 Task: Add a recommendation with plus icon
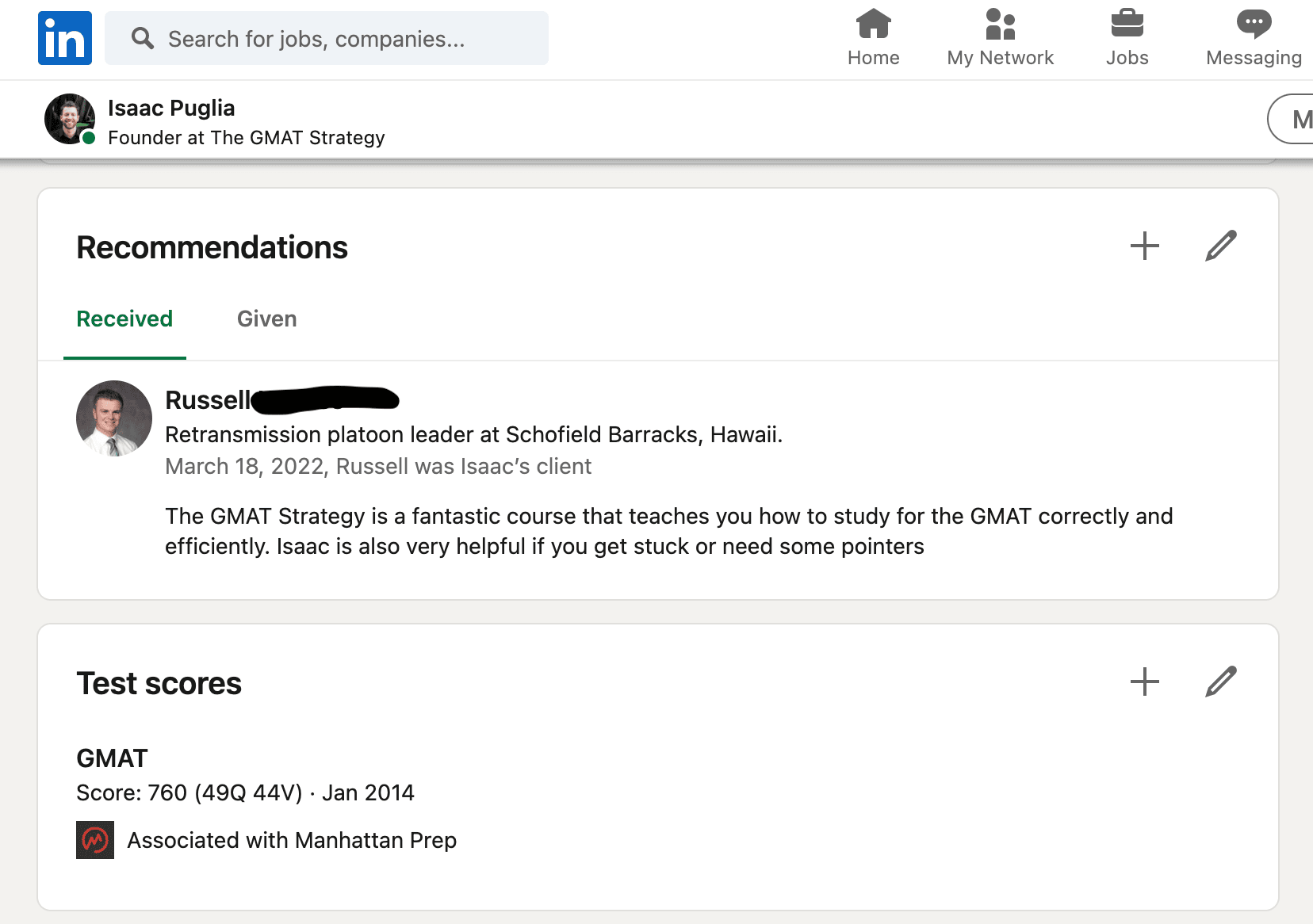tap(1144, 246)
